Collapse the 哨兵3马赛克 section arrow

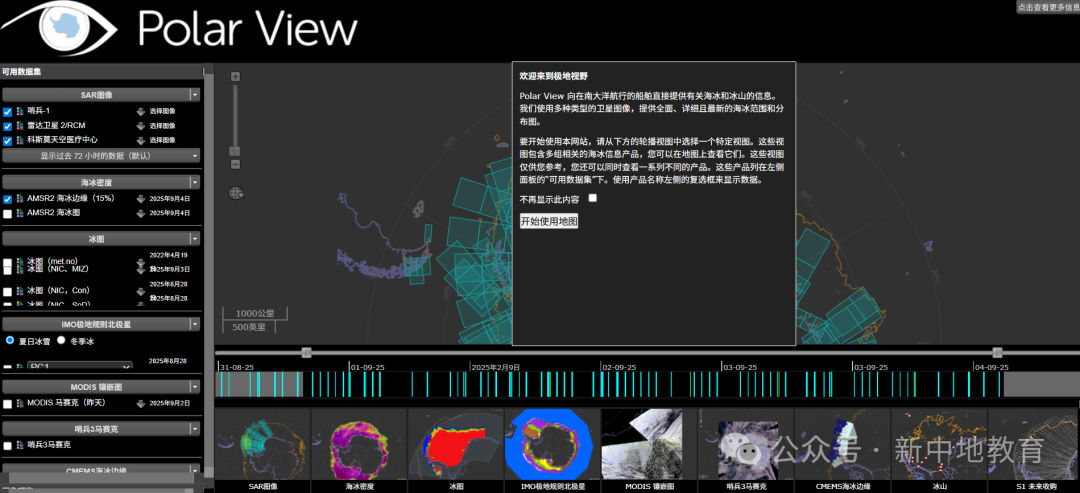point(196,429)
